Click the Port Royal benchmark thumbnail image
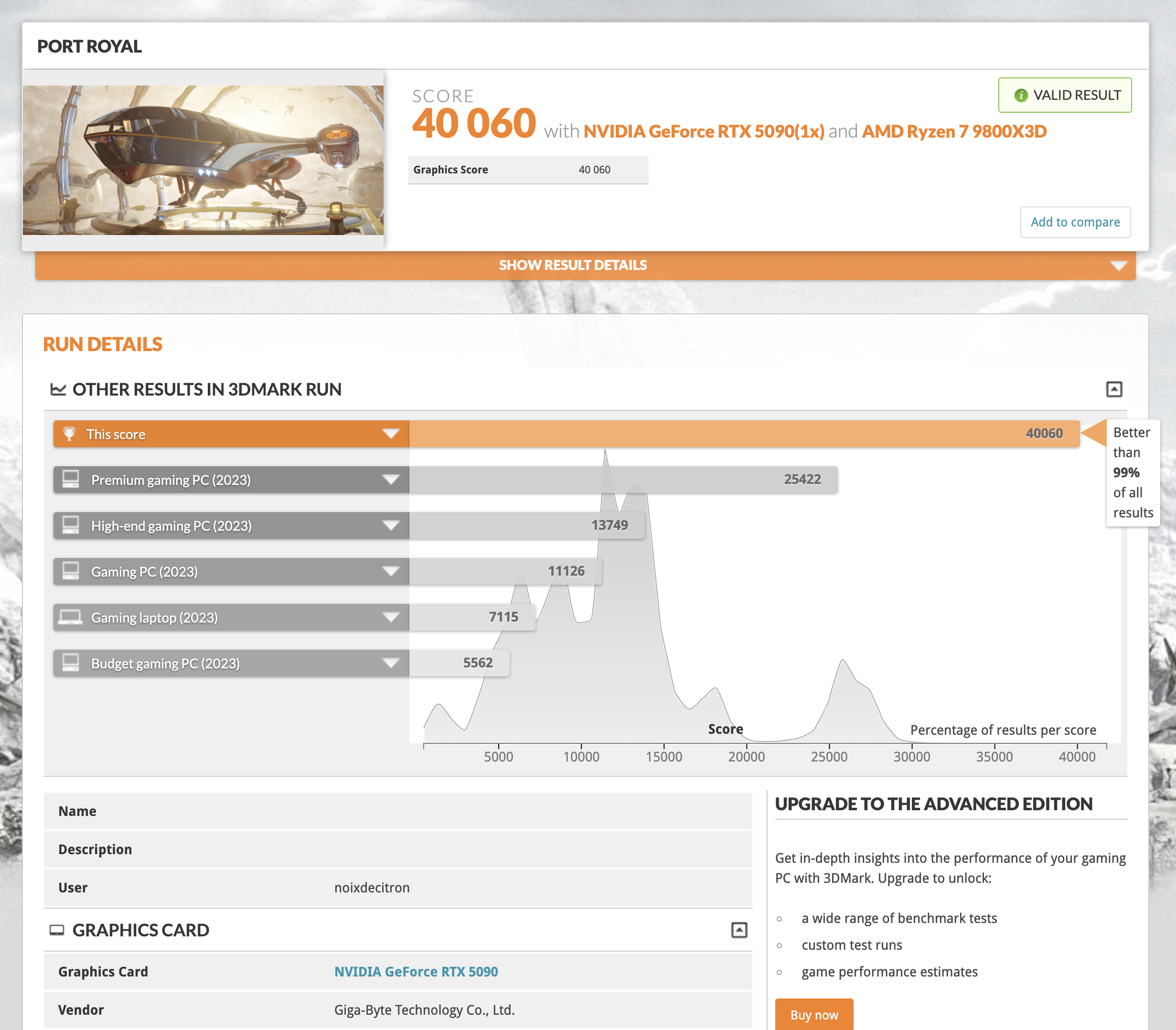Screen dimensions: 1176x1030 pyautogui.click(x=203, y=160)
